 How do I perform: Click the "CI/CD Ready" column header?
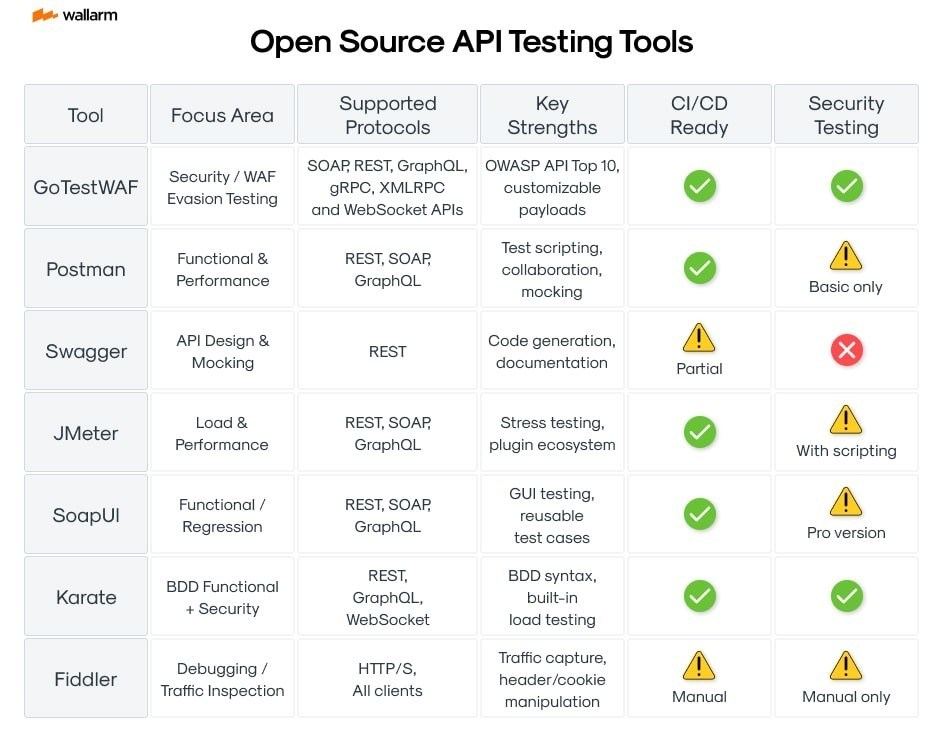(699, 114)
